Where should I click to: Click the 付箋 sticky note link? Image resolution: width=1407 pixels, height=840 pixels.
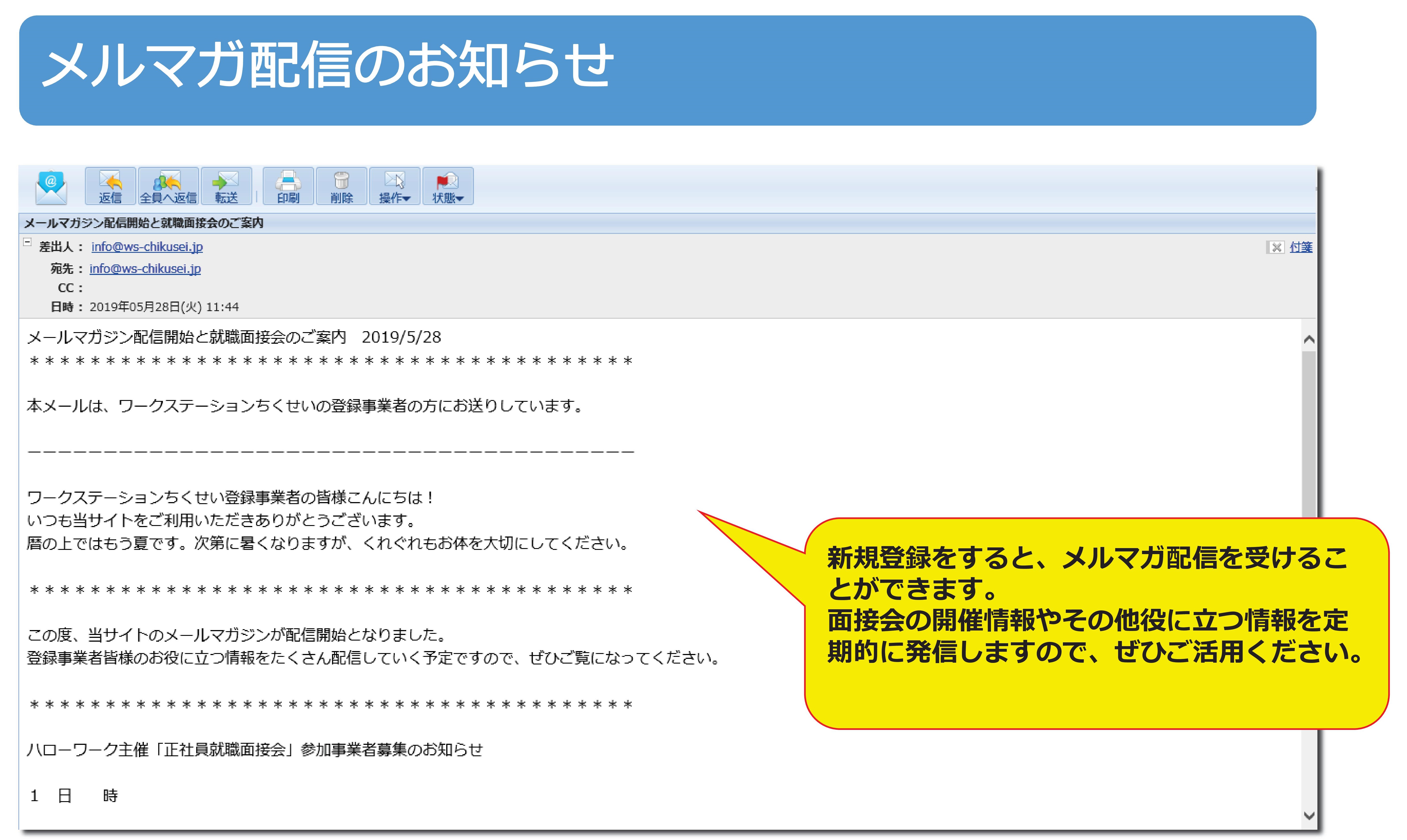(x=1301, y=247)
